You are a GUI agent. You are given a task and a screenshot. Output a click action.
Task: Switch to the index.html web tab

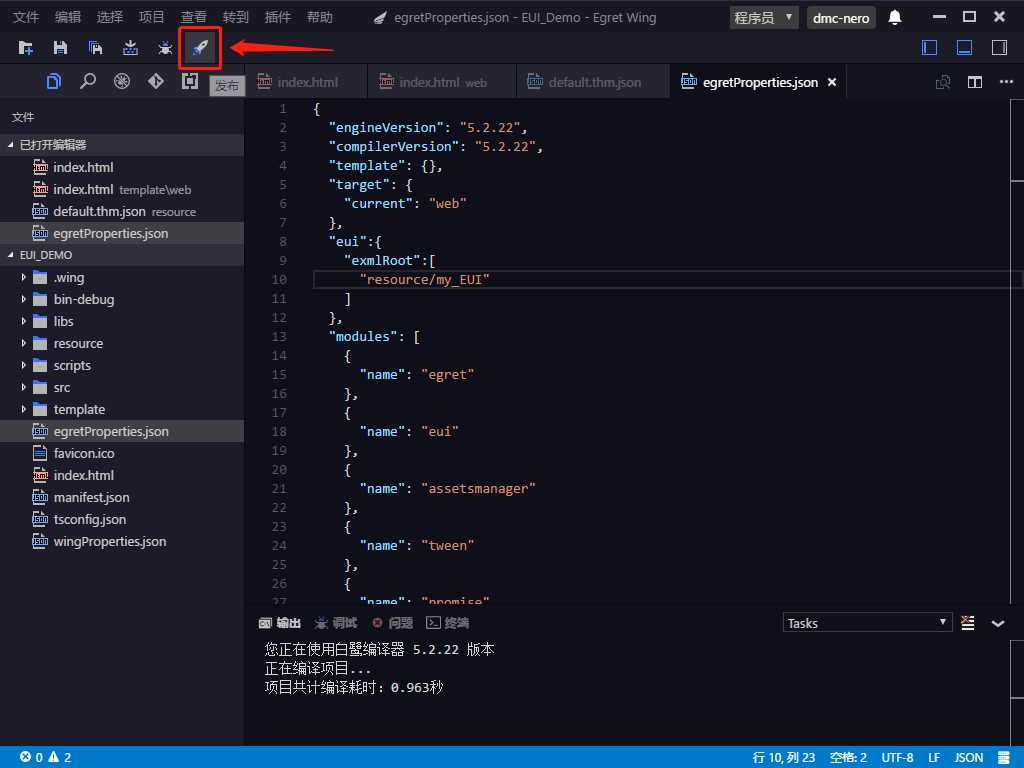pos(441,82)
